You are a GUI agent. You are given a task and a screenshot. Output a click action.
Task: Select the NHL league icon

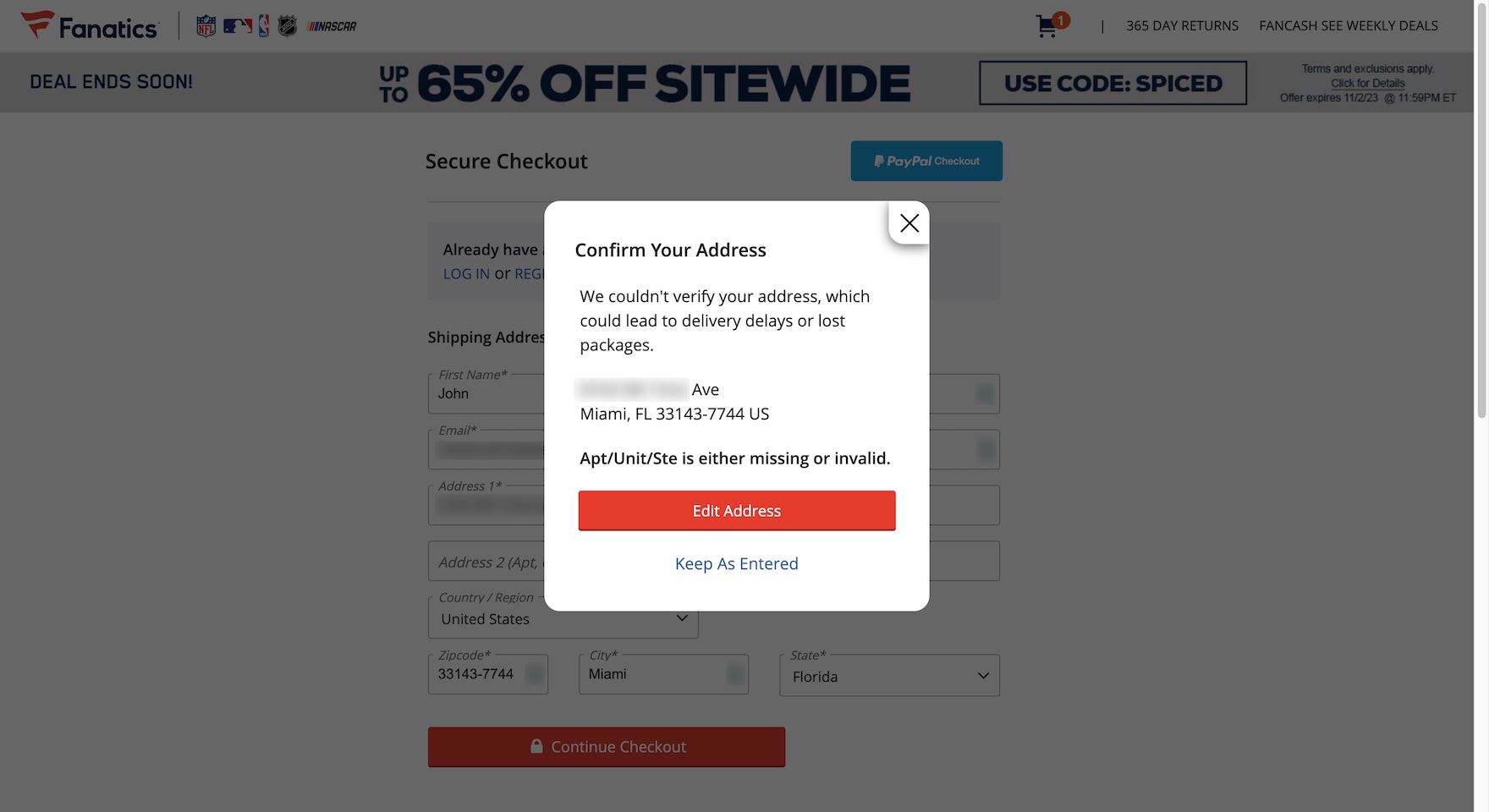[x=286, y=25]
